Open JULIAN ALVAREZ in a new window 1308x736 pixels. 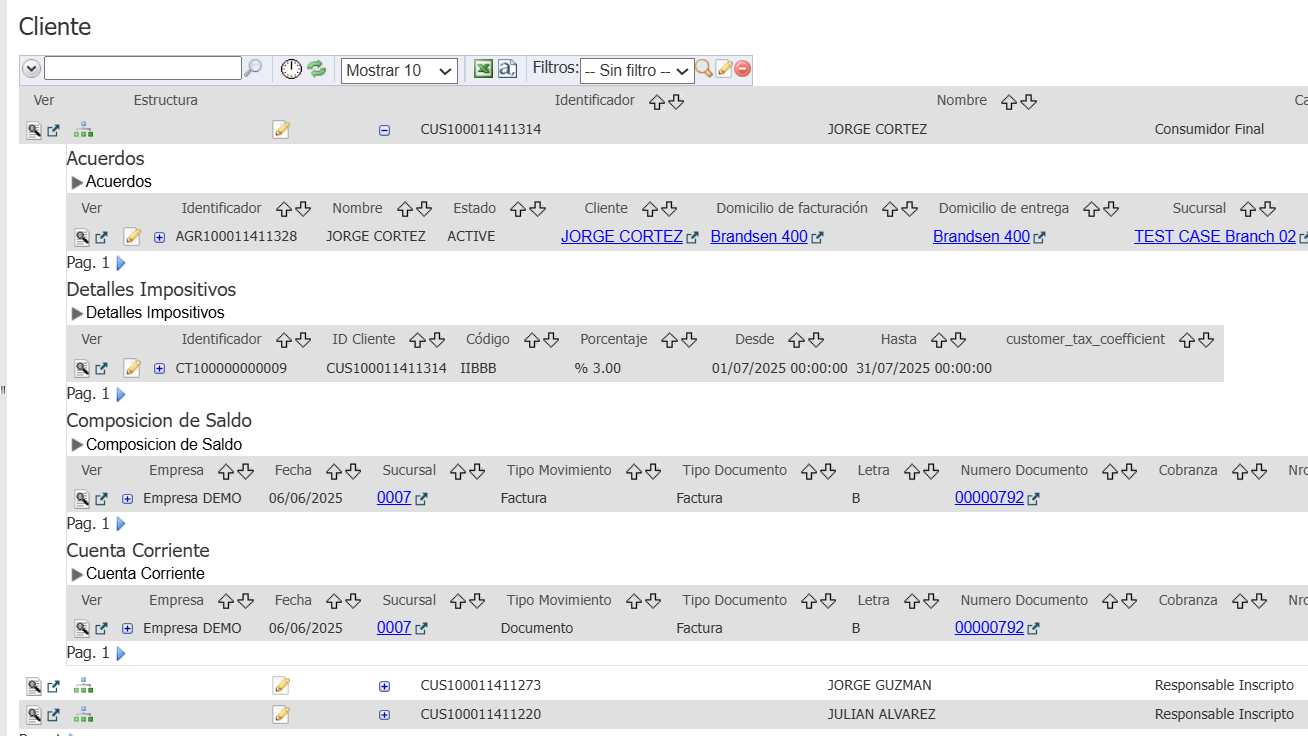[54, 715]
